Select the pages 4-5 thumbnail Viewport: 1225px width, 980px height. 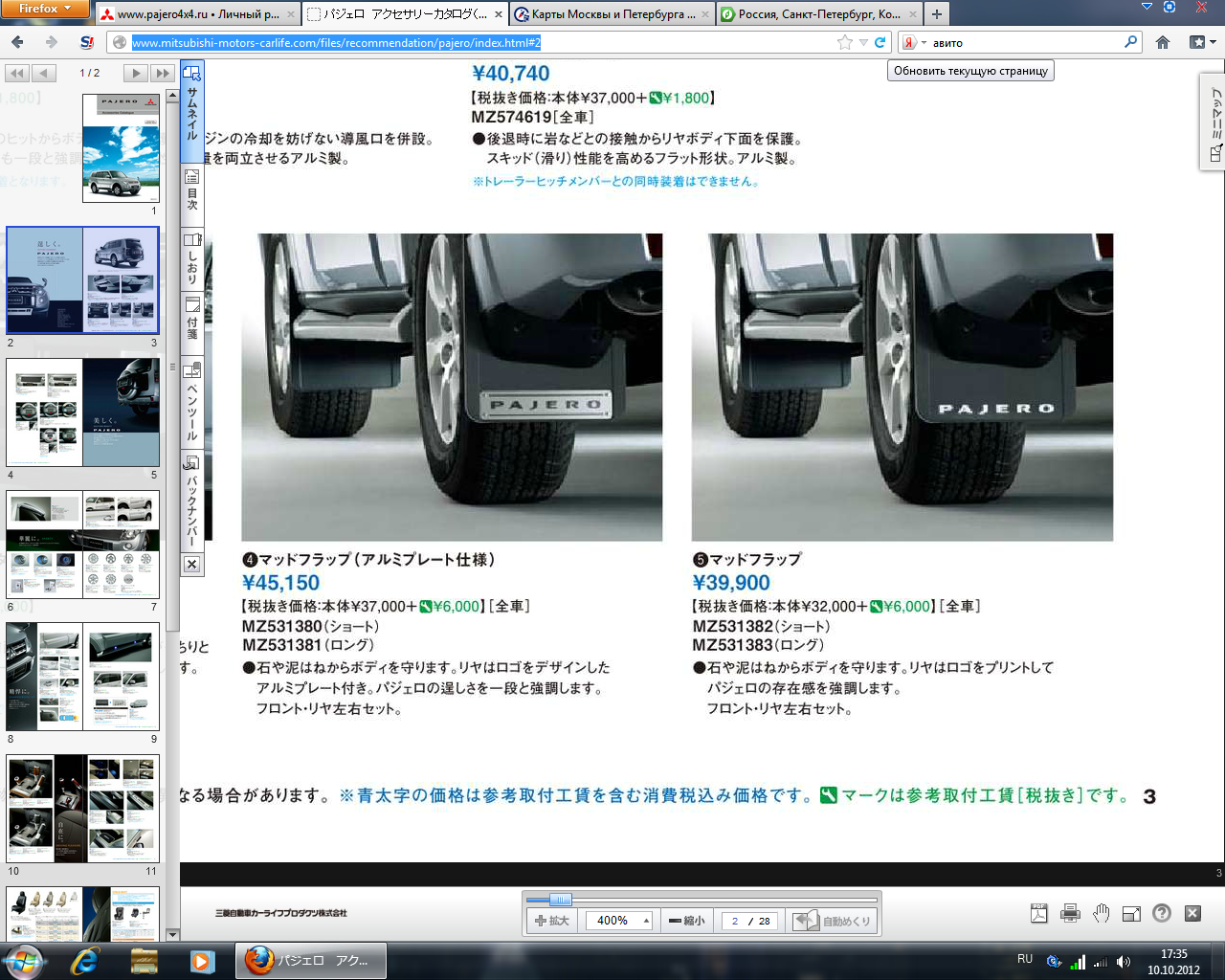pos(82,412)
